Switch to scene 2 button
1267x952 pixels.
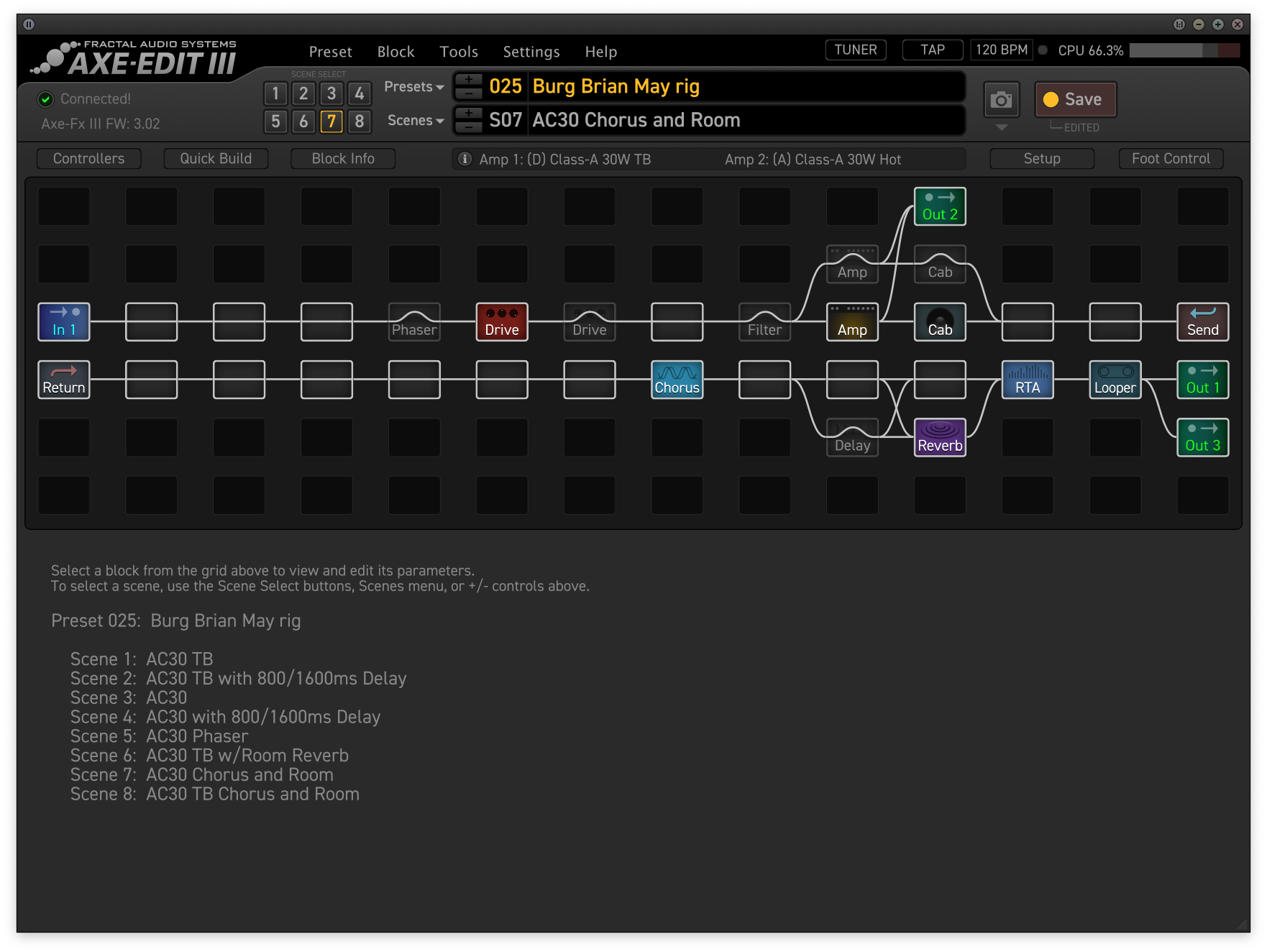pos(303,93)
